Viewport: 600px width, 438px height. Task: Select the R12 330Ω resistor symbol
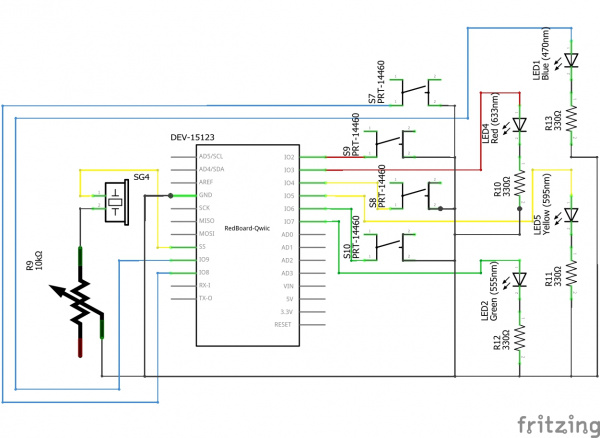click(519, 340)
